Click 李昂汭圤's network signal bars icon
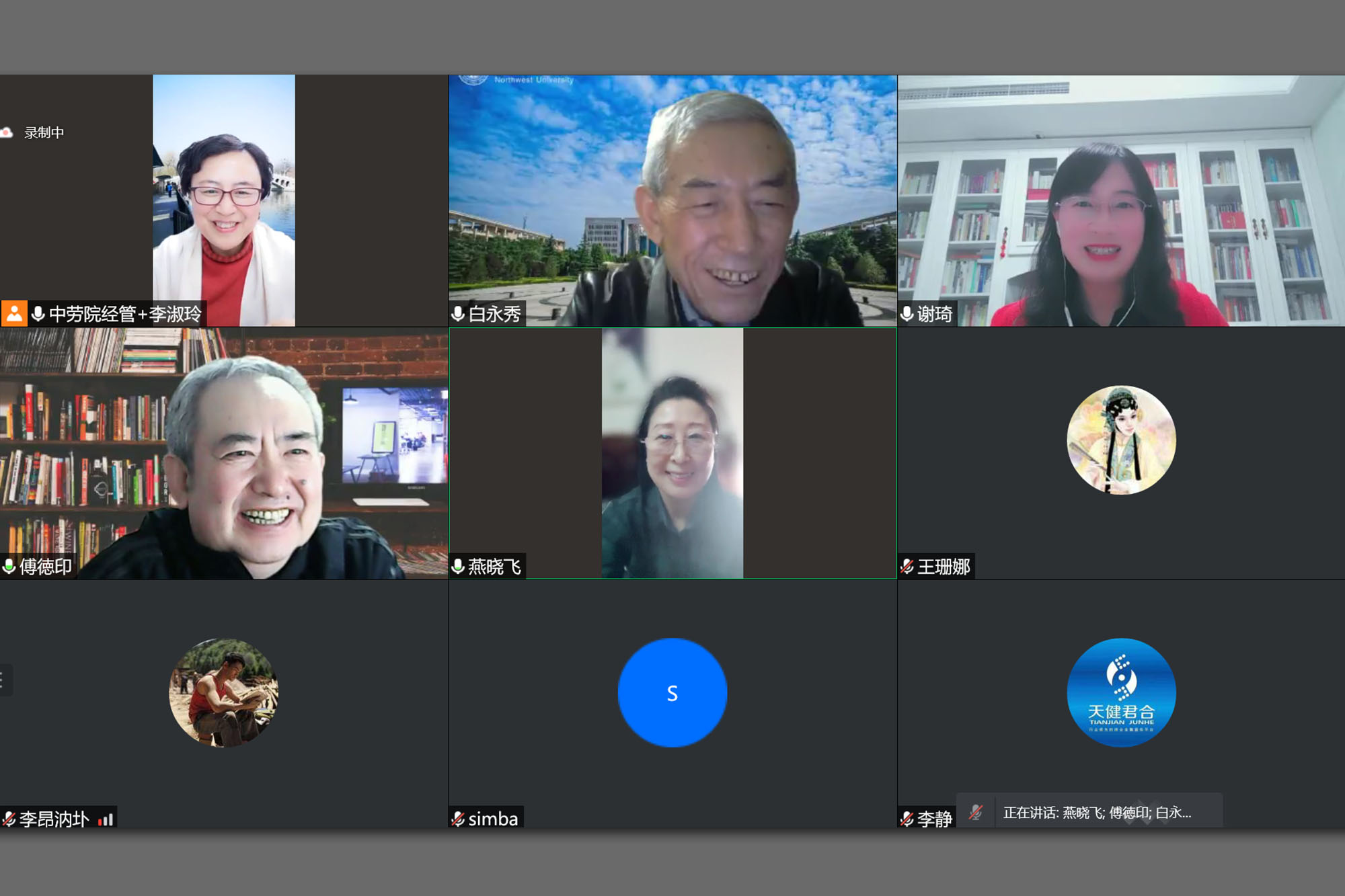The width and height of the screenshot is (1345, 896). coord(106,819)
